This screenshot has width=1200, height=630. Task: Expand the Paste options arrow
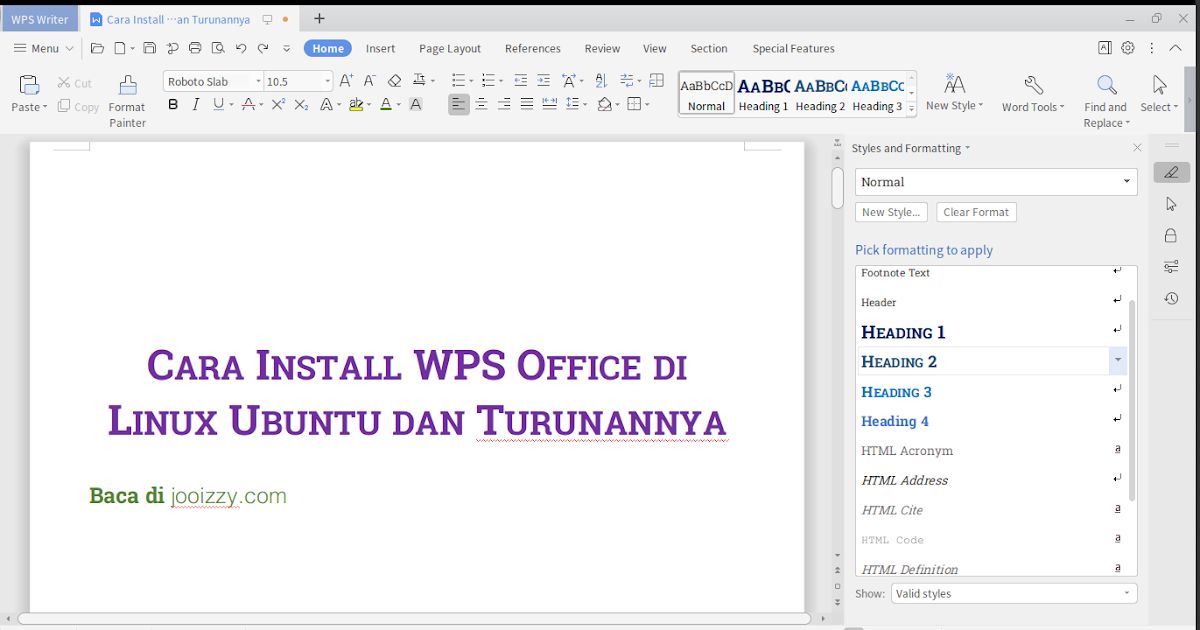point(44,108)
